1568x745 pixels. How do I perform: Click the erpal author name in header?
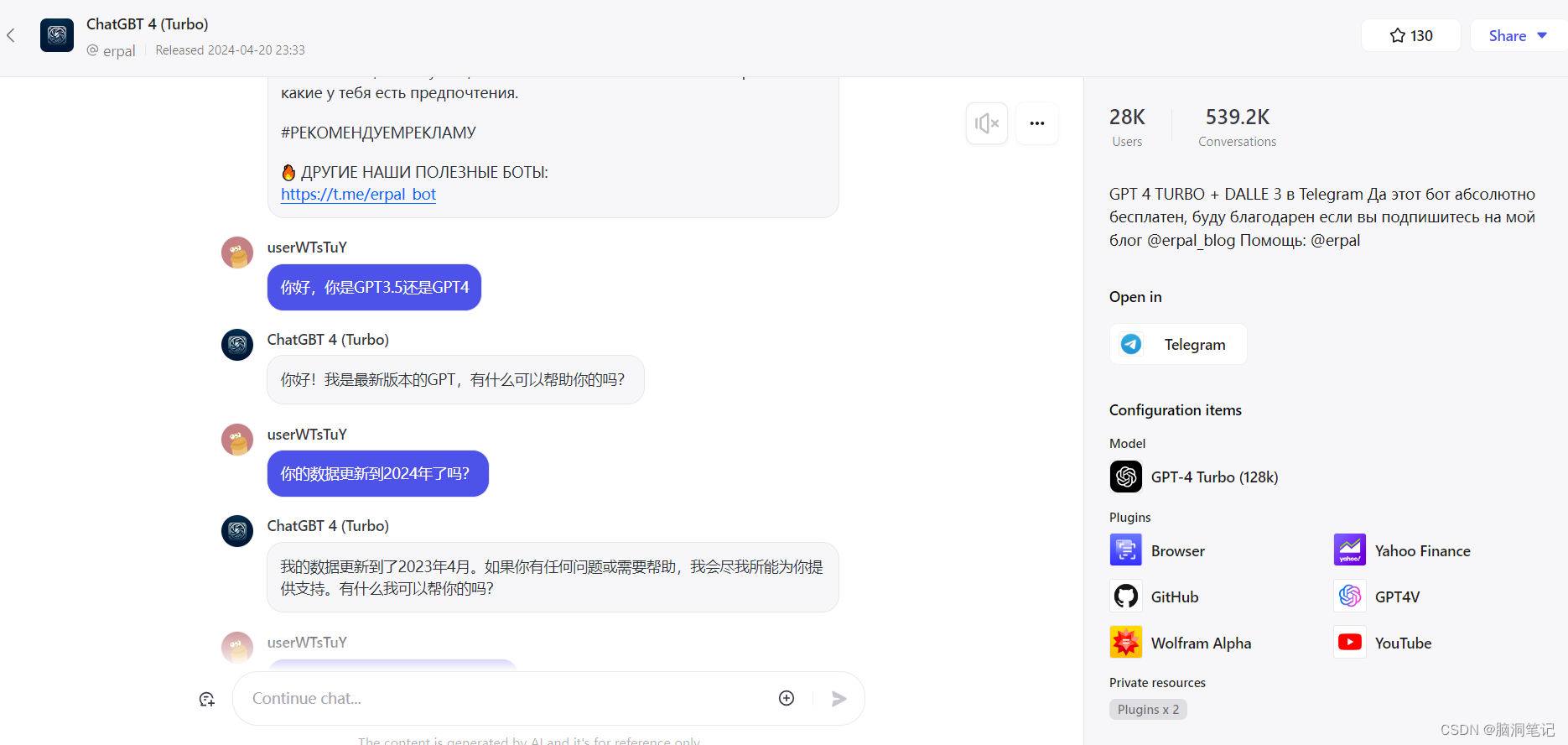119,51
